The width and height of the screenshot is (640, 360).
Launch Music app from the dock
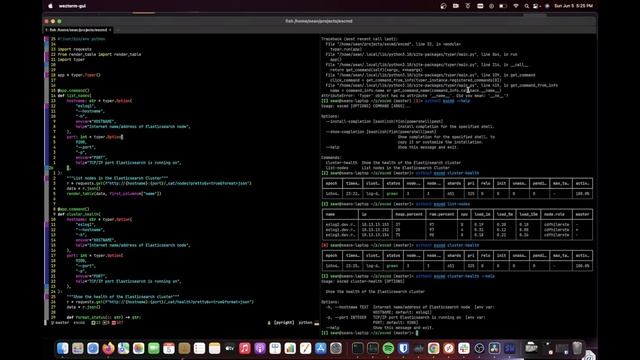(x=244, y=348)
